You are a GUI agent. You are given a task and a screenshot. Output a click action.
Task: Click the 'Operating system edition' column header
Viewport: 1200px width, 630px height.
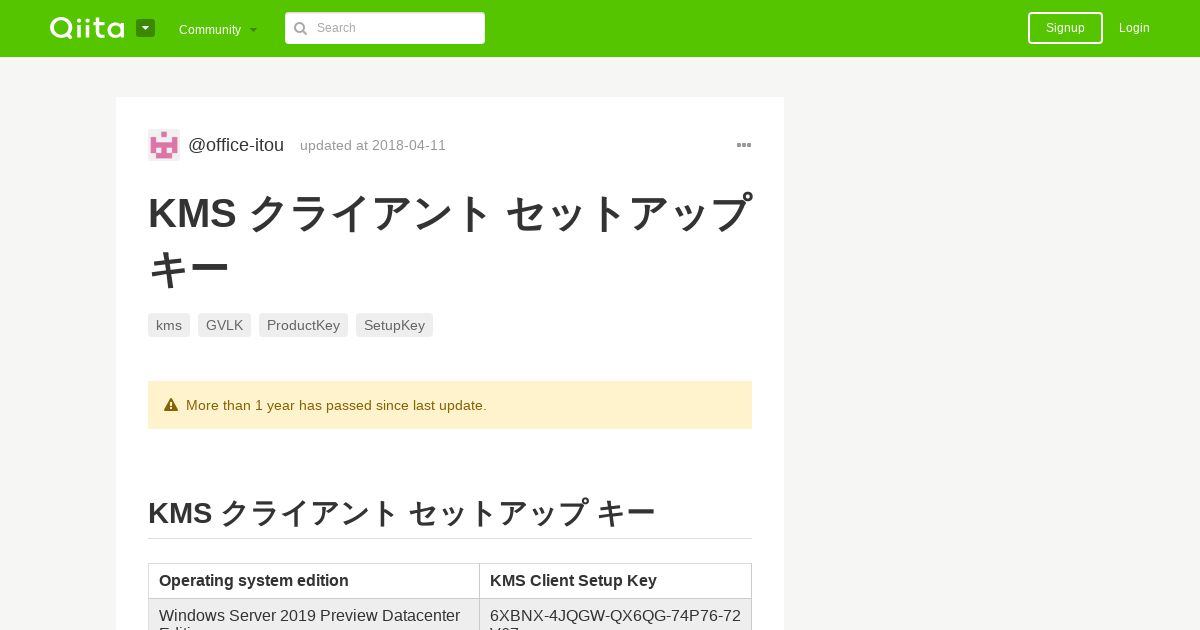click(314, 581)
